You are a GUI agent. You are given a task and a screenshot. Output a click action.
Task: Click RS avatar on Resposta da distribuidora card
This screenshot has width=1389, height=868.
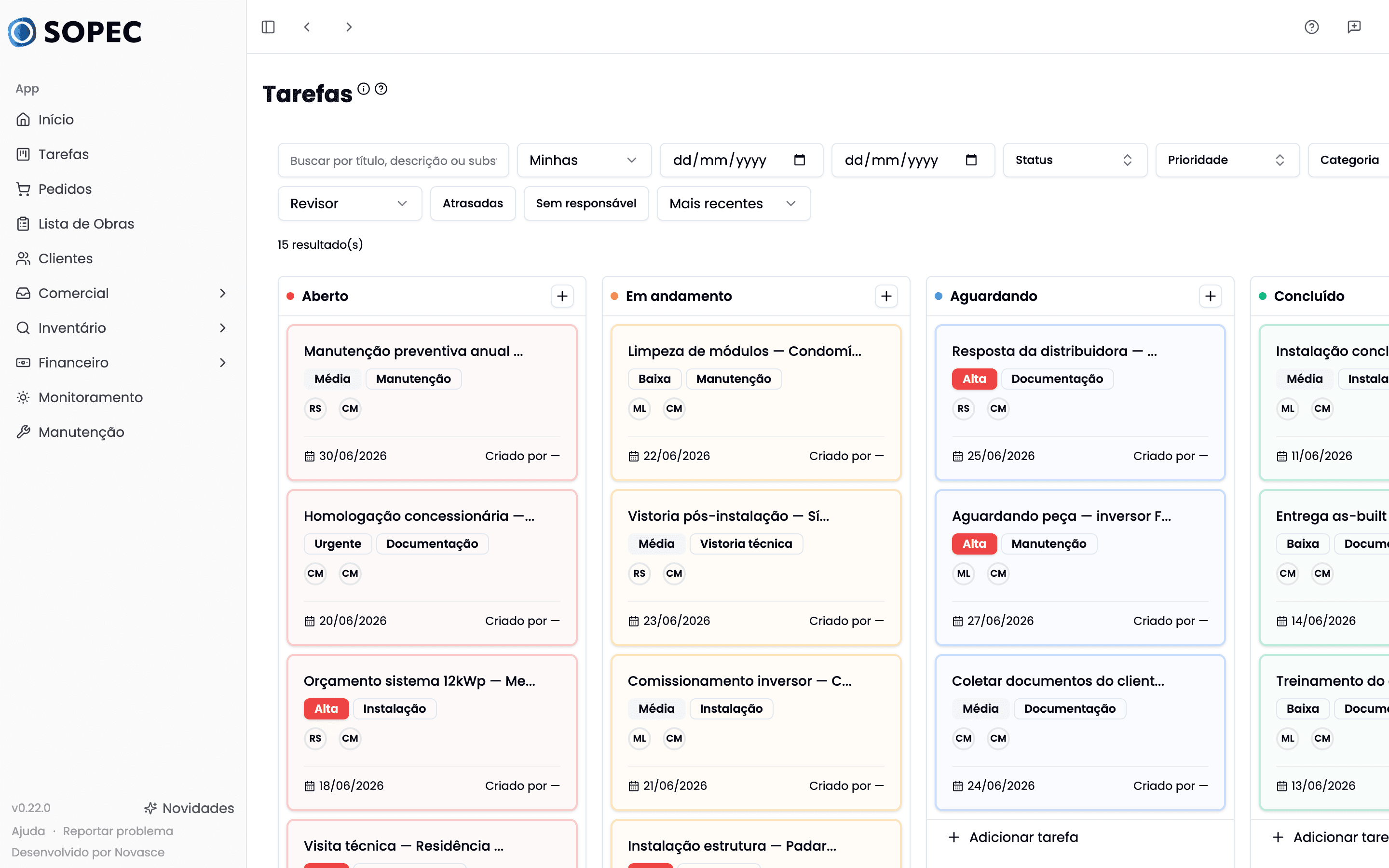pyautogui.click(x=964, y=409)
